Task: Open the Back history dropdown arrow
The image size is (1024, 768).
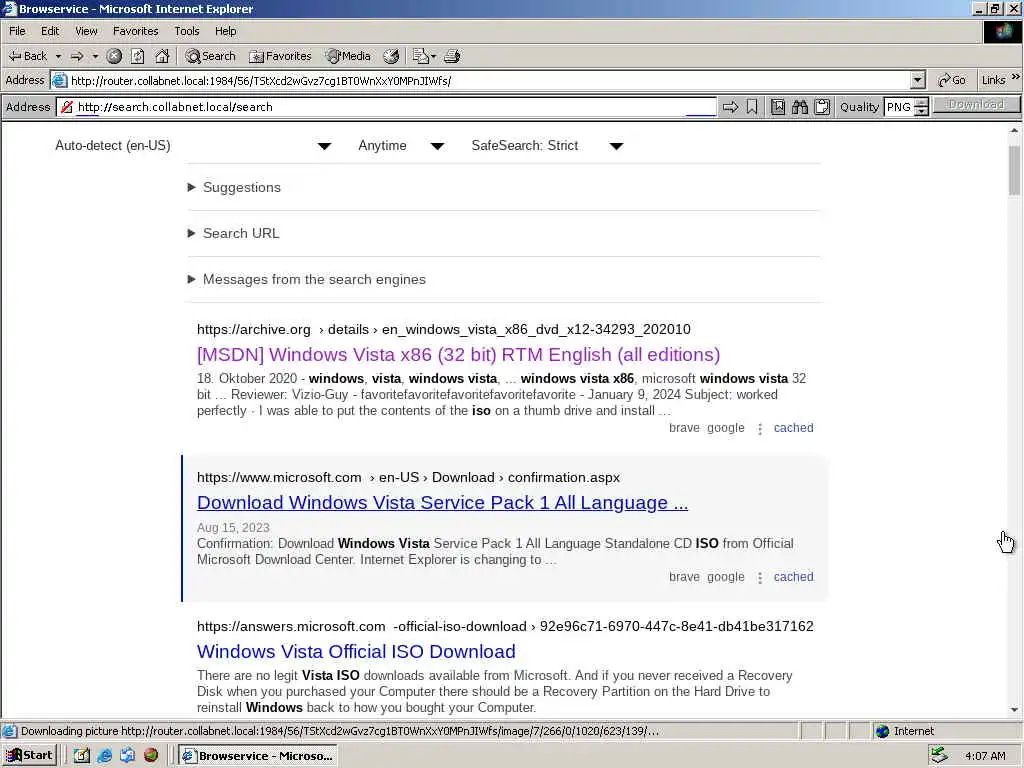Action: (x=58, y=56)
